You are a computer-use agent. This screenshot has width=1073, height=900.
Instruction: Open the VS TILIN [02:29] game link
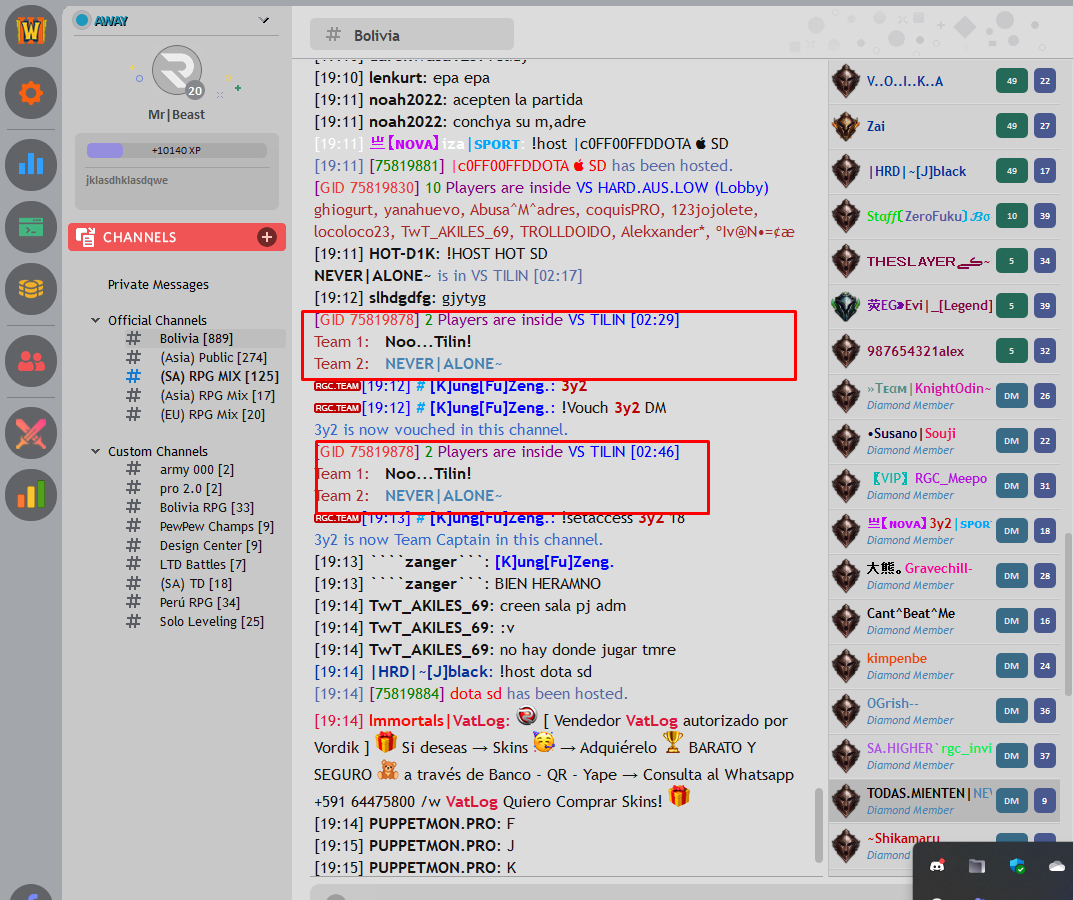tap(623, 320)
